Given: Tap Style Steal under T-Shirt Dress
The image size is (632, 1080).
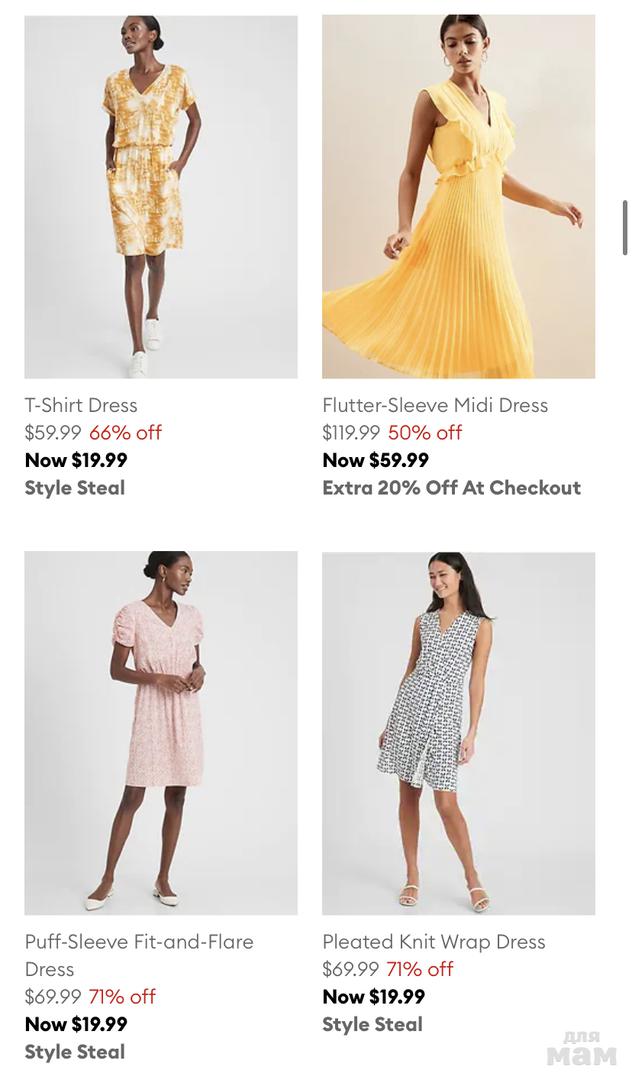Looking at the screenshot, I should coord(75,488).
